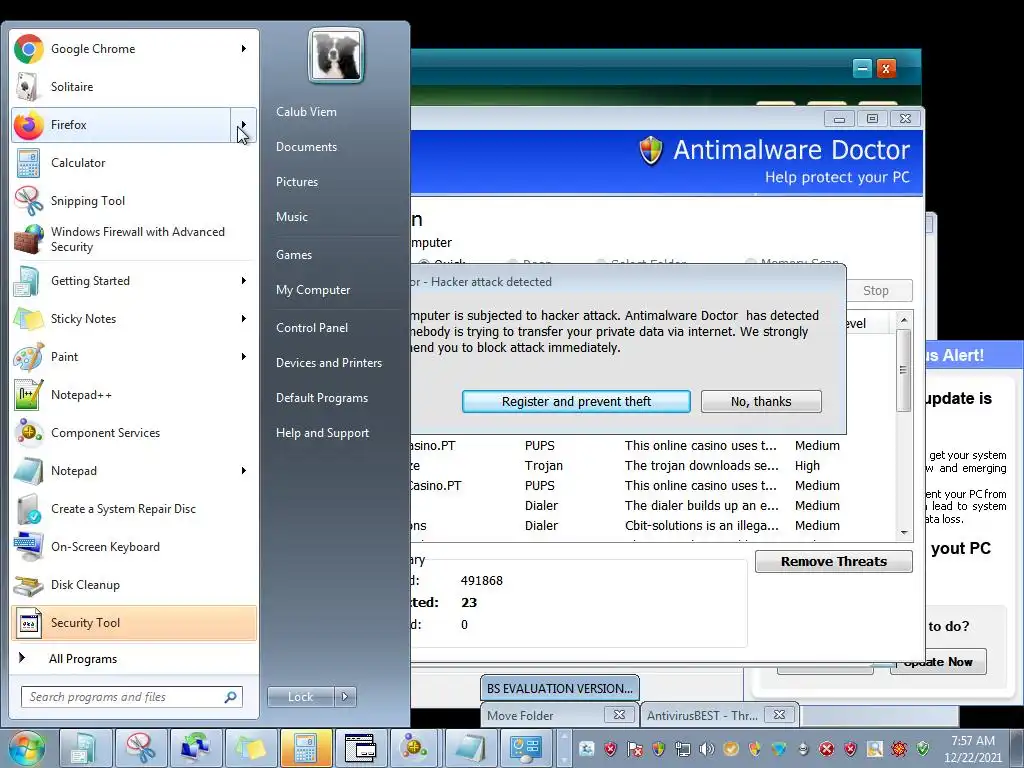The width and height of the screenshot is (1024, 768).
Task: Click the network connection tray icon
Action: click(682, 748)
